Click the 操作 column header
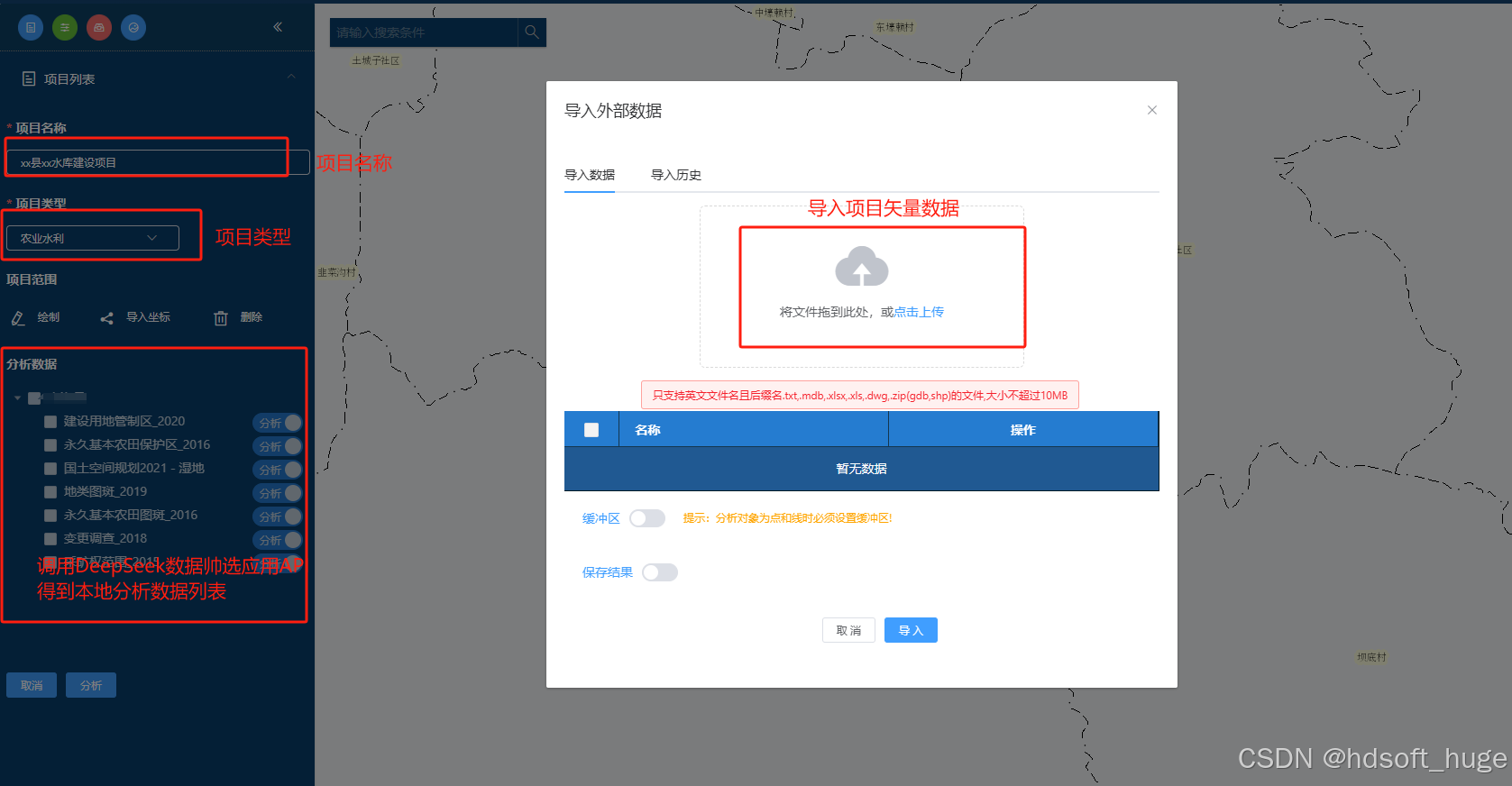Viewport: 1512px width, 786px height. click(1023, 430)
